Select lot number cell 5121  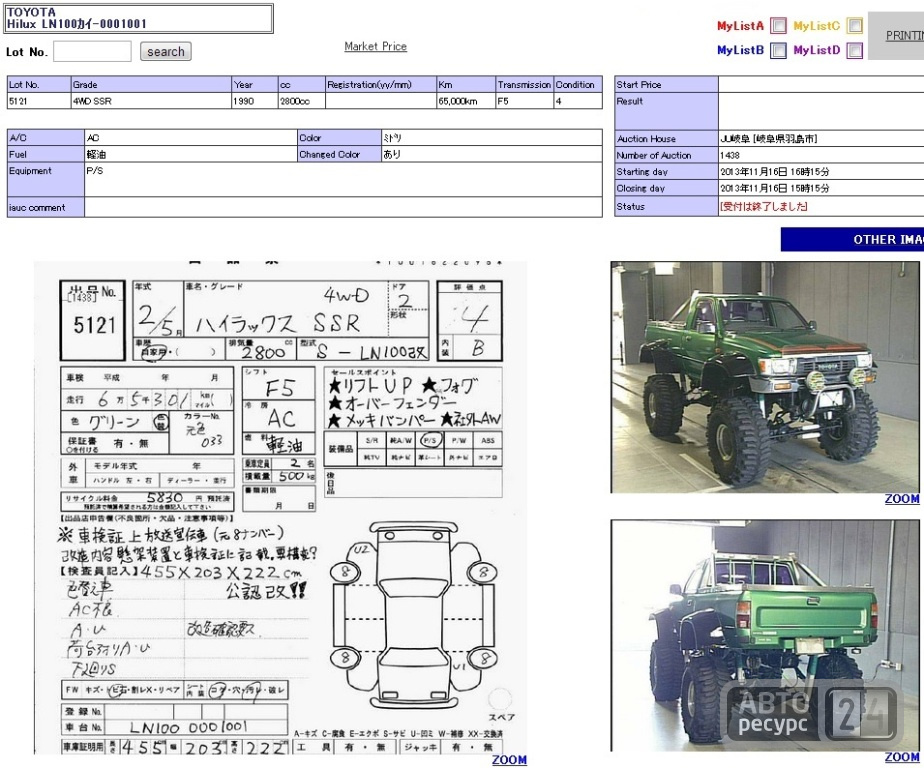tap(39, 101)
